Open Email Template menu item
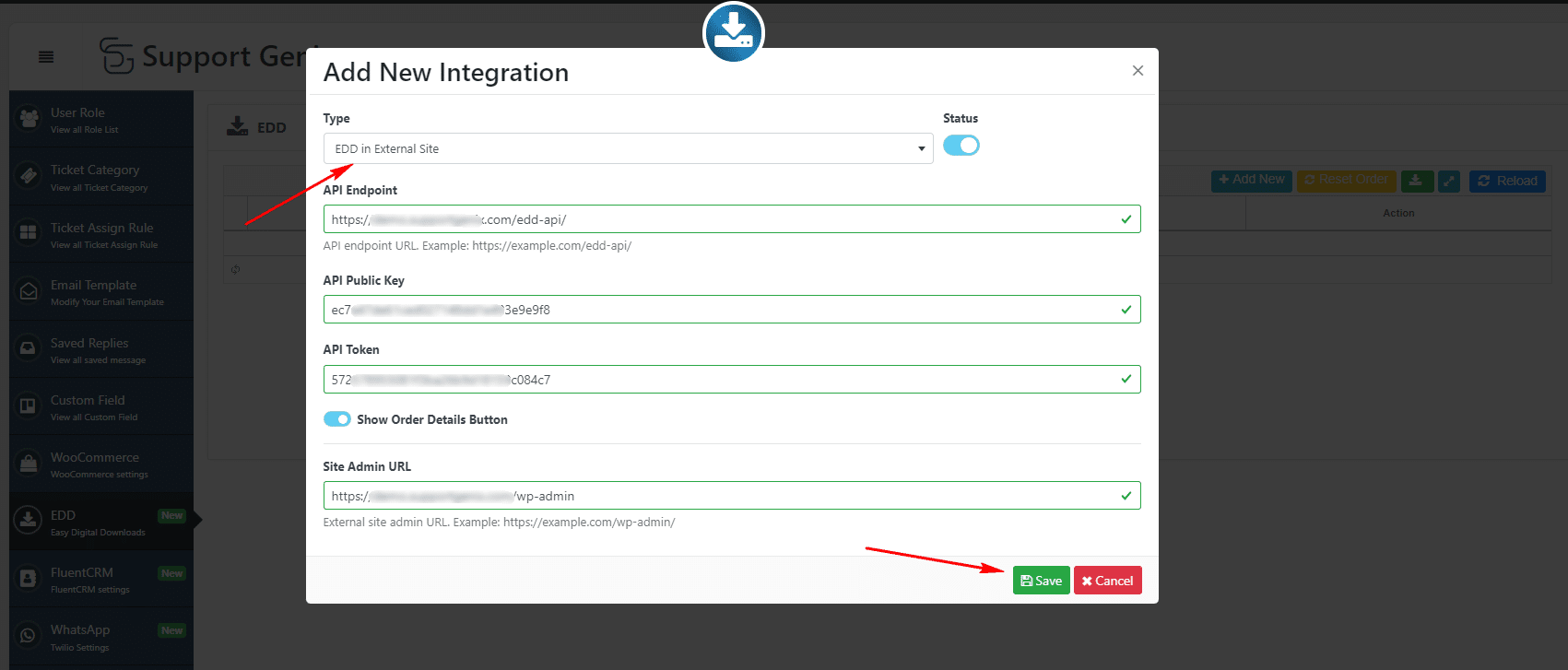 pos(101,291)
